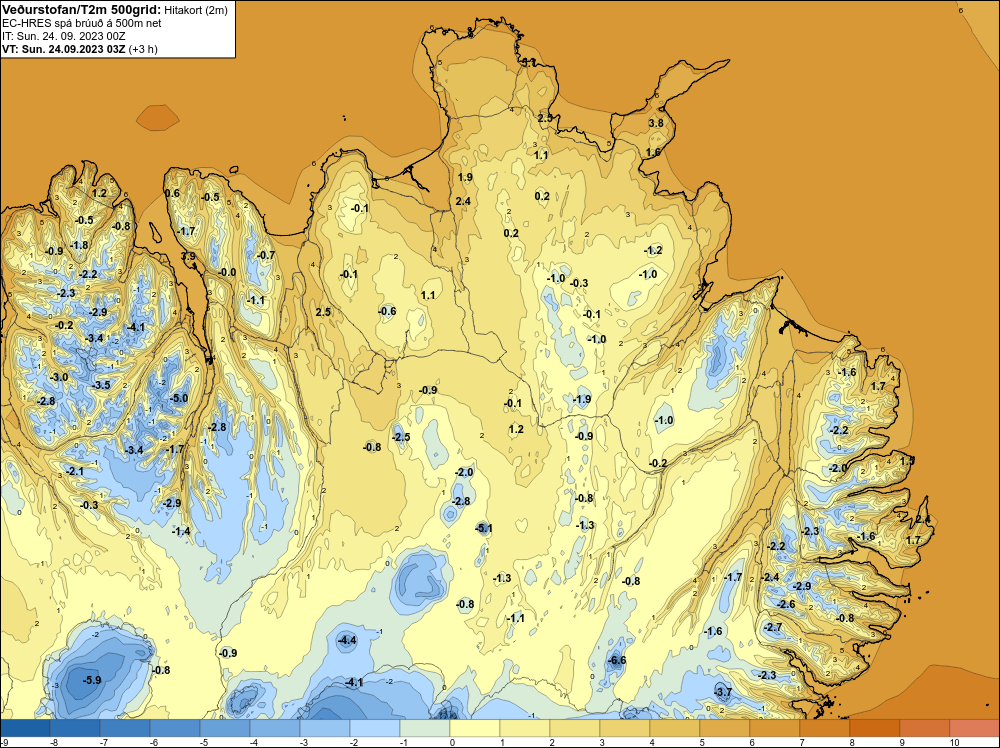Click the temperature value "-2.7"

[x=773, y=627]
